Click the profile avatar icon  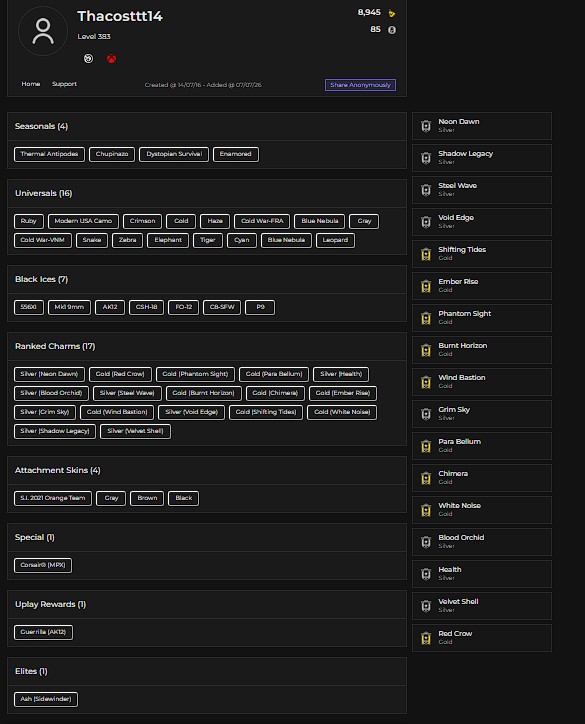click(x=42, y=31)
